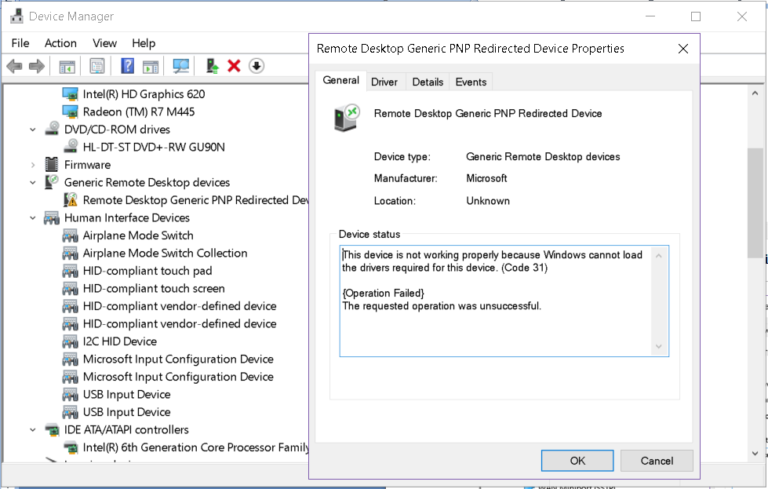Click Cancel in the Properties dialog
768x489 pixels.
pos(657,461)
